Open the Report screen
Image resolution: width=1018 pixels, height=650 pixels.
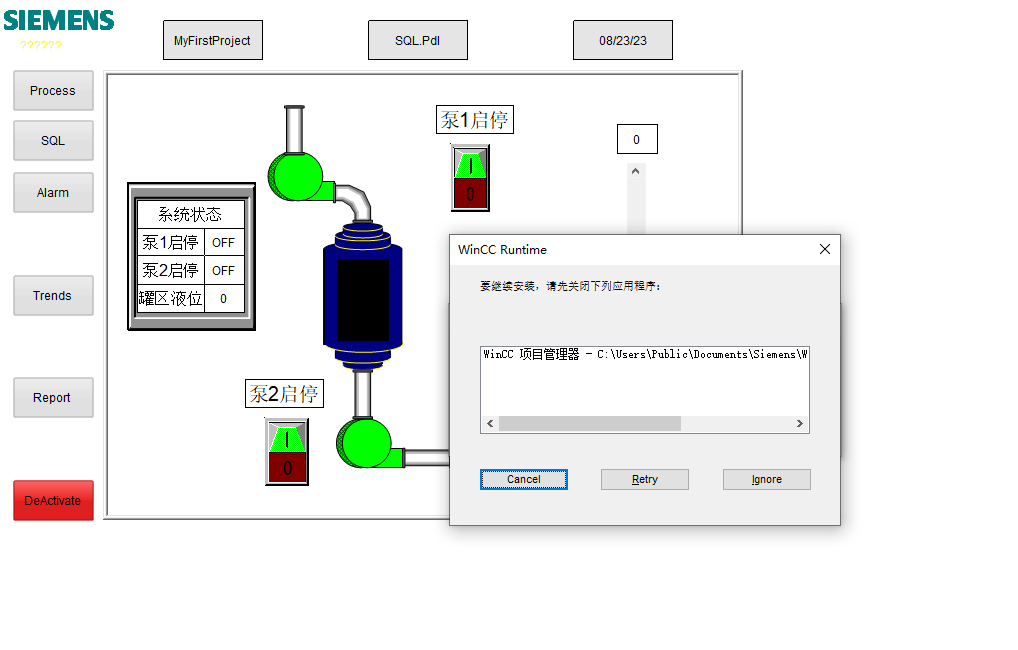point(53,398)
